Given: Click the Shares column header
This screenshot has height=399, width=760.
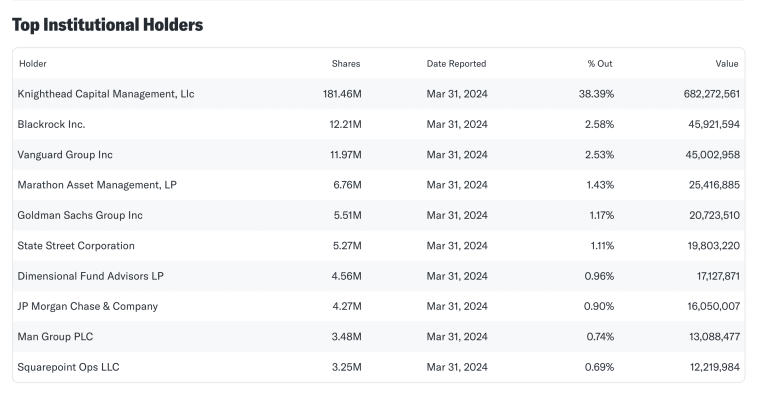Looking at the screenshot, I should coord(346,64).
